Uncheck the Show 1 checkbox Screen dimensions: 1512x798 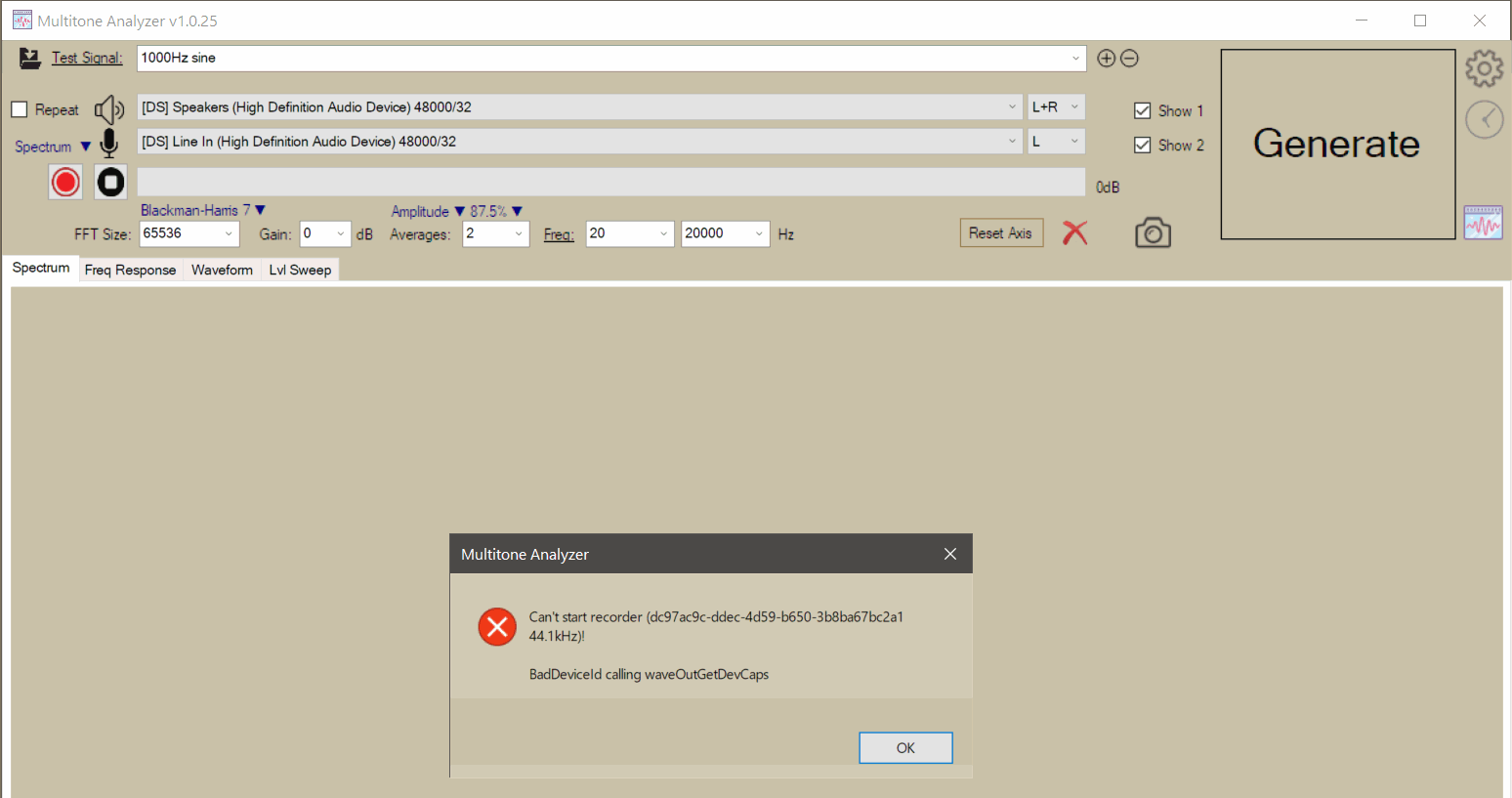click(x=1142, y=110)
